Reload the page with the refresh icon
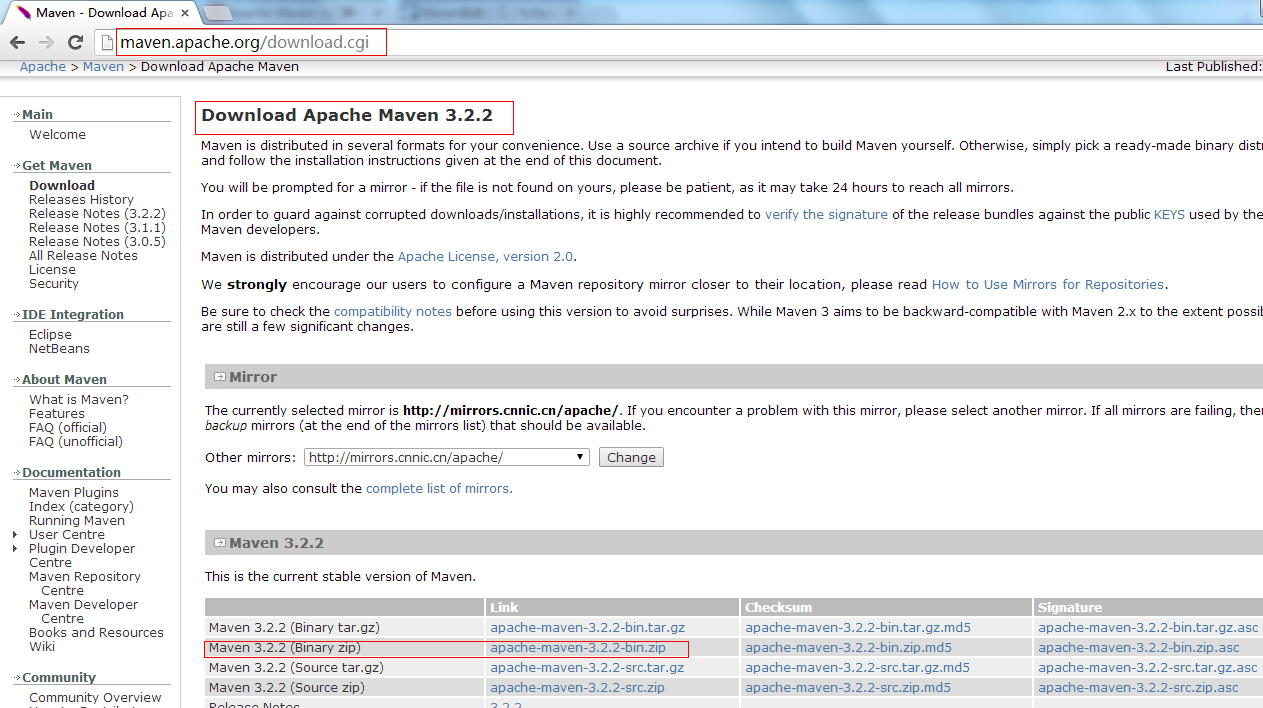Image resolution: width=1263 pixels, height=708 pixels. (75, 42)
